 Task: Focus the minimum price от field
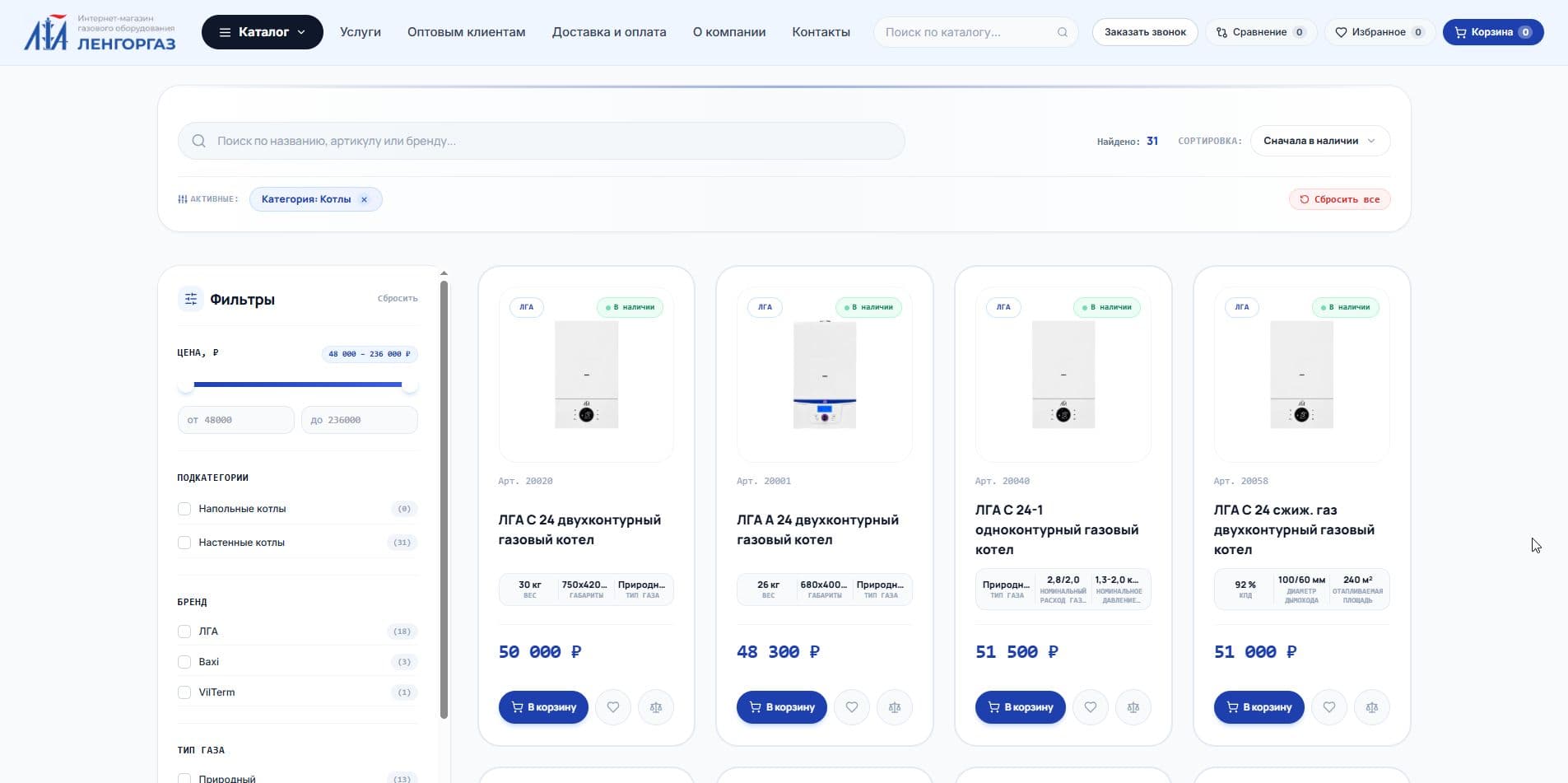click(236, 420)
